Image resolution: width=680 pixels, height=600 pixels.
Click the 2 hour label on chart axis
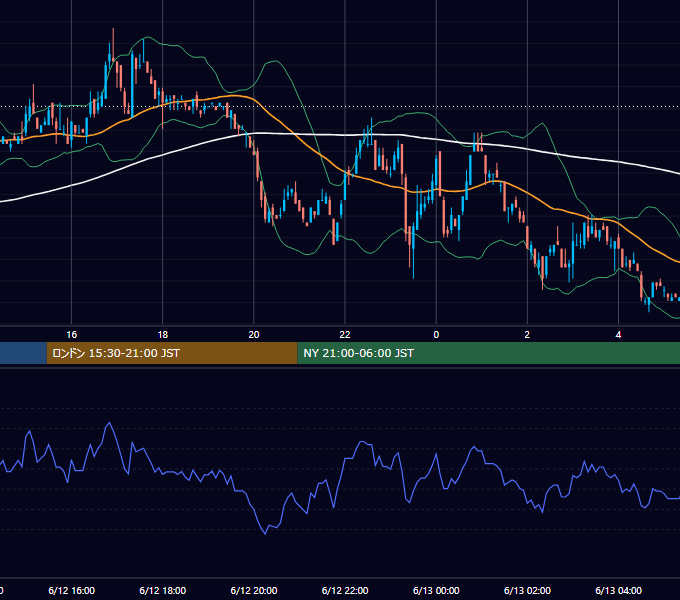tap(527, 334)
